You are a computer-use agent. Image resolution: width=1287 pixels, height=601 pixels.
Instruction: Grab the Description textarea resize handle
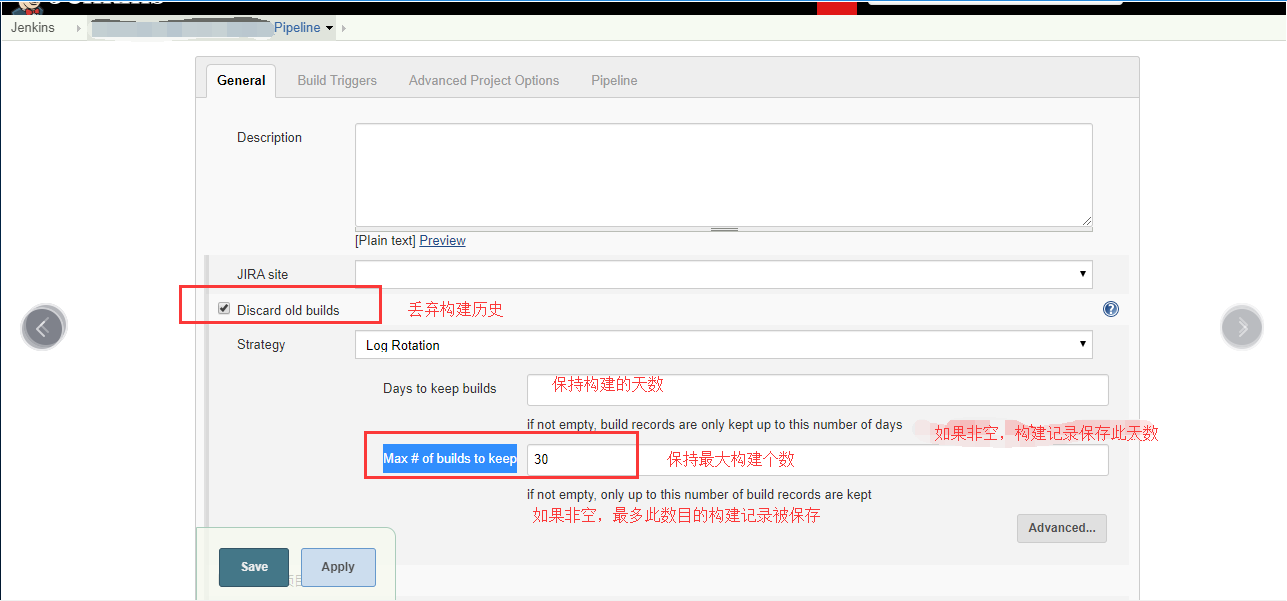(724, 229)
